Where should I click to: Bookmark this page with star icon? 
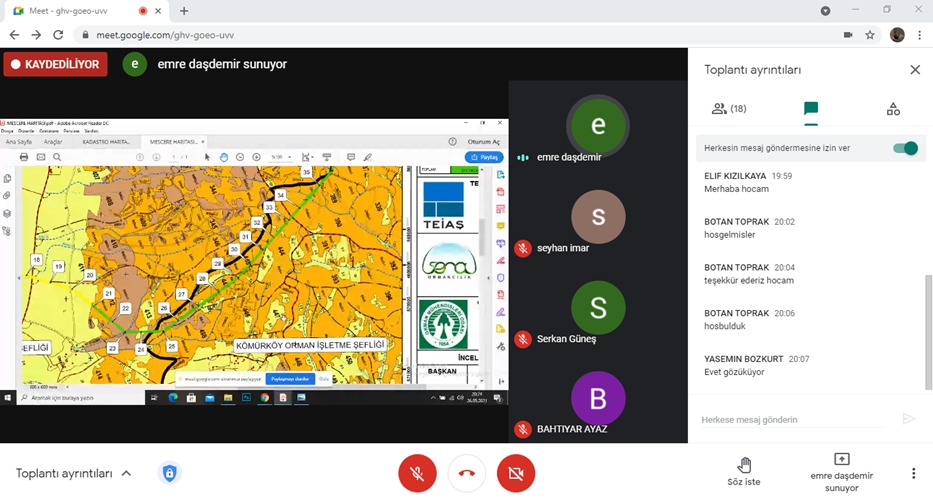870,35
